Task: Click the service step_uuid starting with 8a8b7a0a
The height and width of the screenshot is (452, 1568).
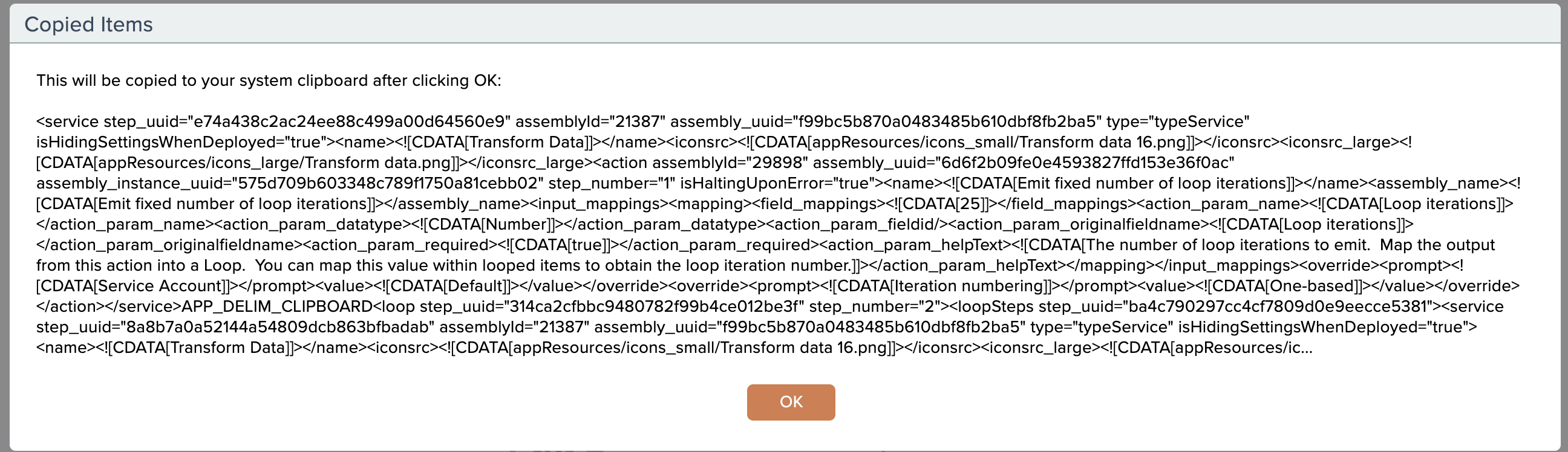Action: pos(280,328)
